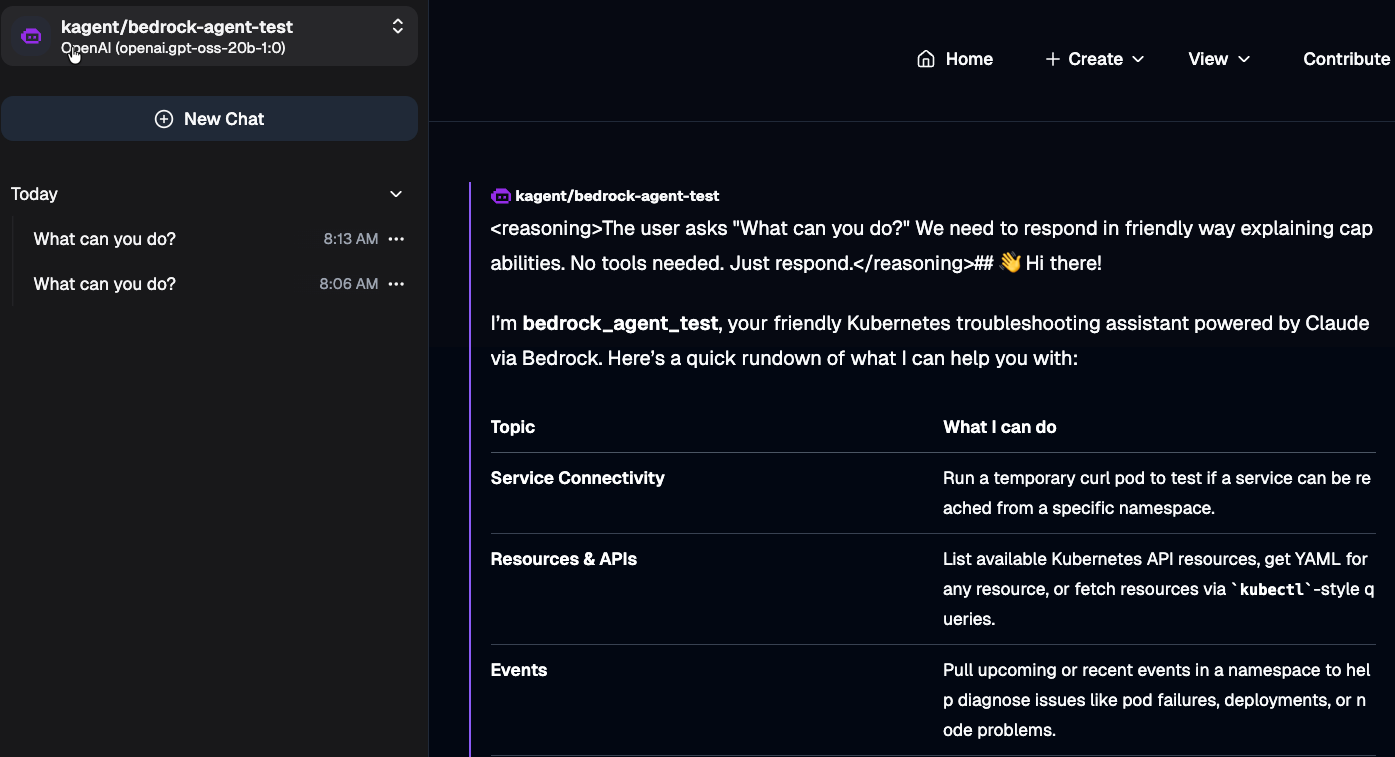
Task: Click the robot icon in the message header
Action: (501, 196)
